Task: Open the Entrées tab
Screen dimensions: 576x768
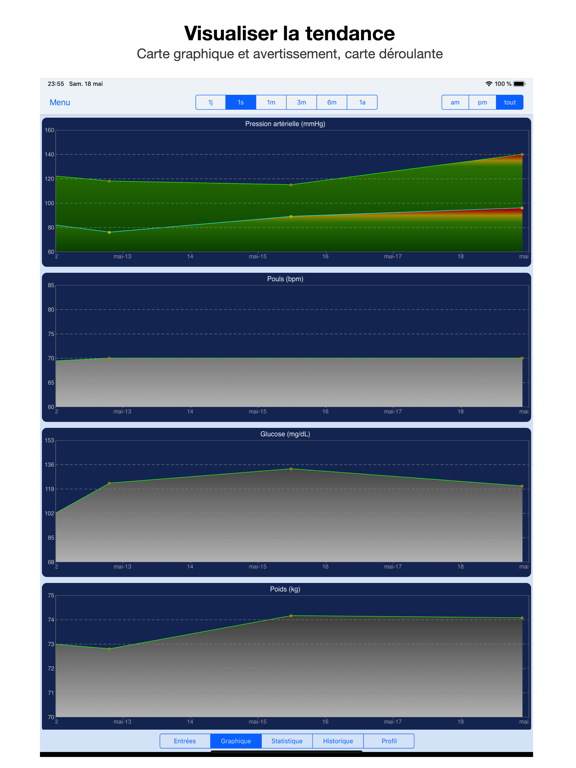Action: click(185, 741)
